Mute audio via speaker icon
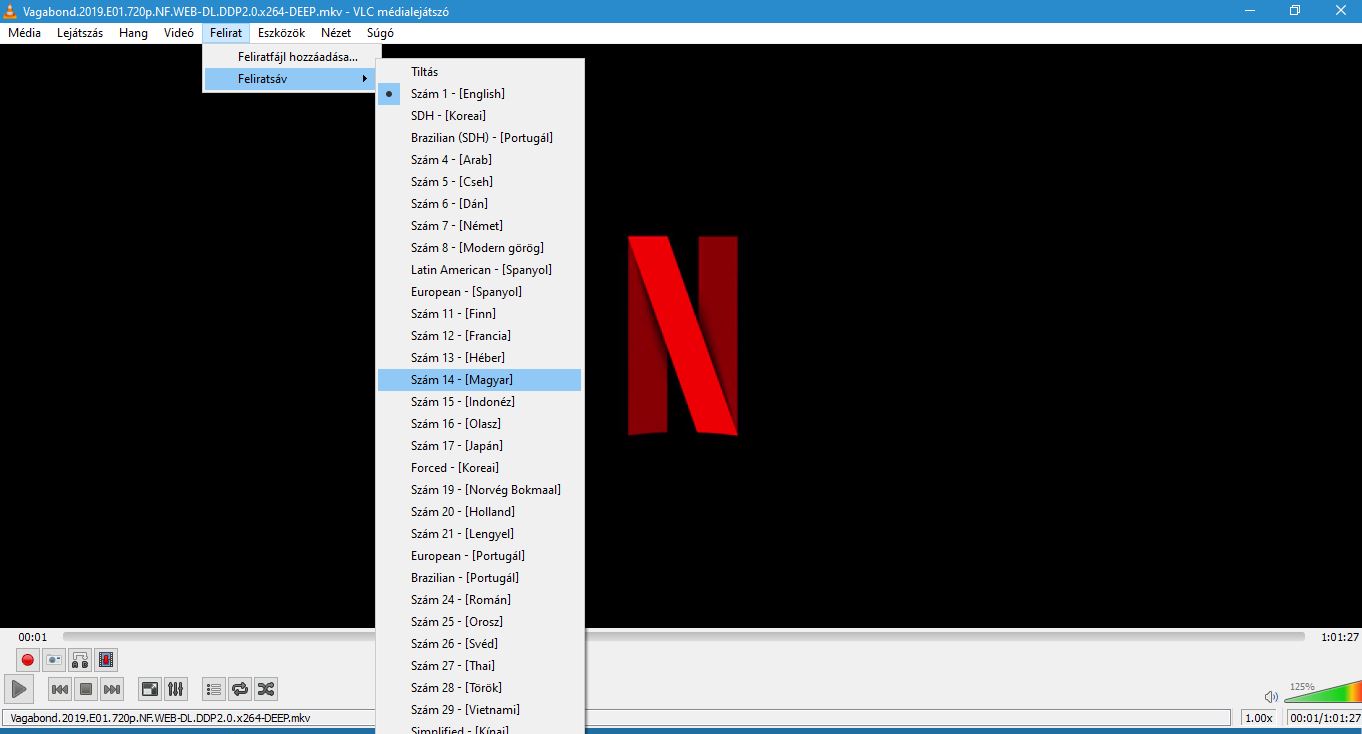The height and width of the screenshot is (734, 1362). (x=1271, y=696)
